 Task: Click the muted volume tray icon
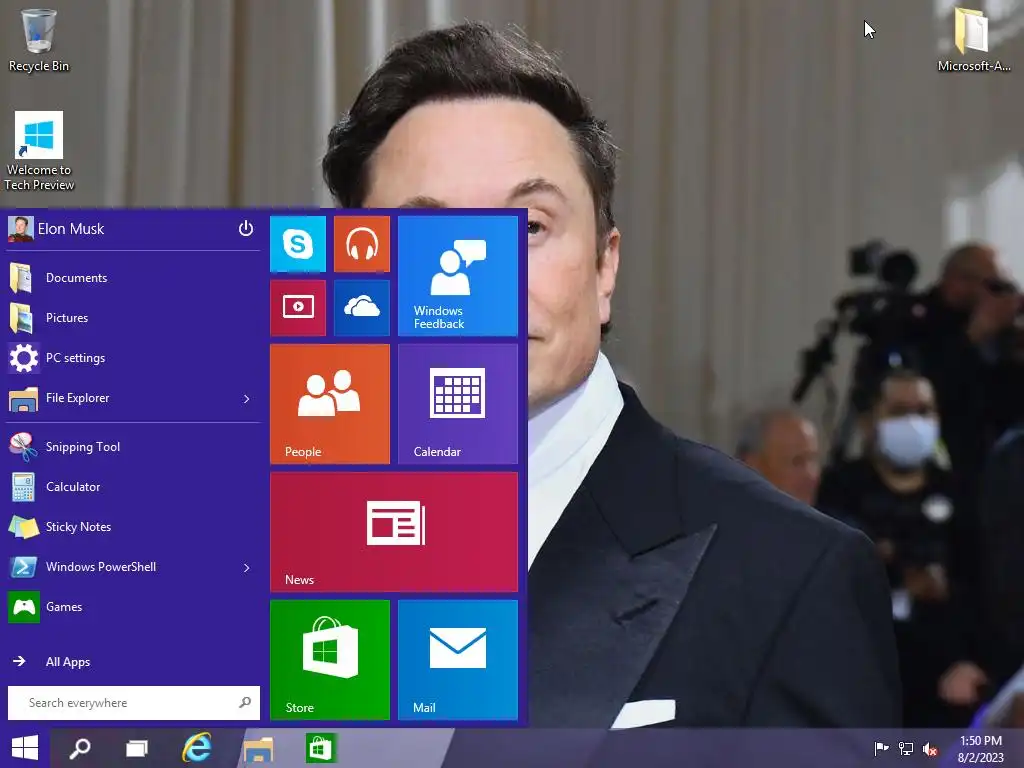pos(930,748)
